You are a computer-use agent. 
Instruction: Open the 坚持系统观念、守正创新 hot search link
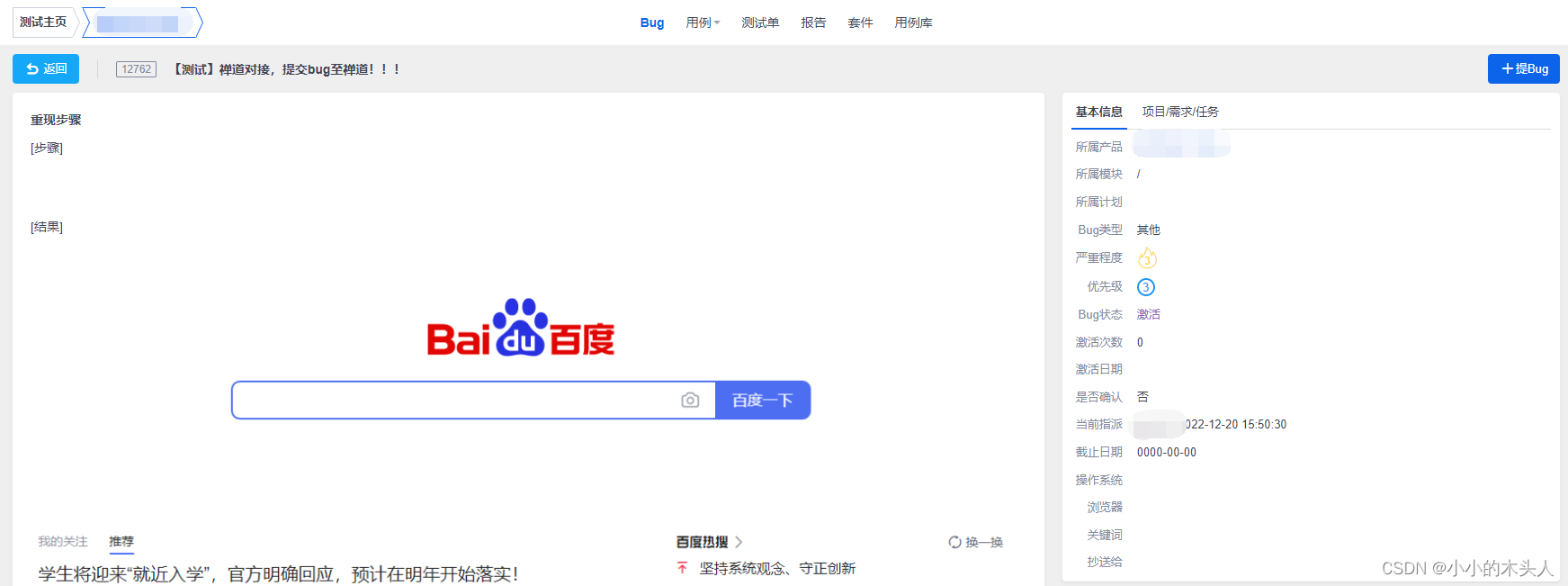click(777, 568)
